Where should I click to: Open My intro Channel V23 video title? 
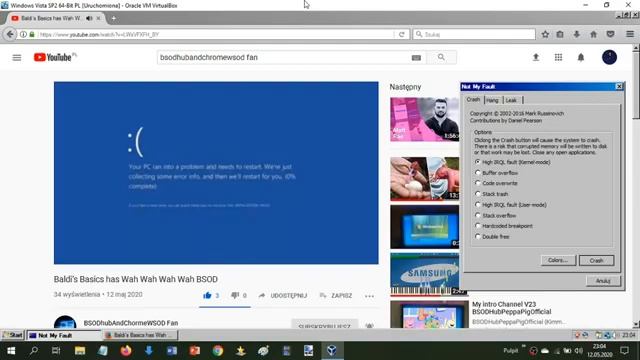coord(511,308)
